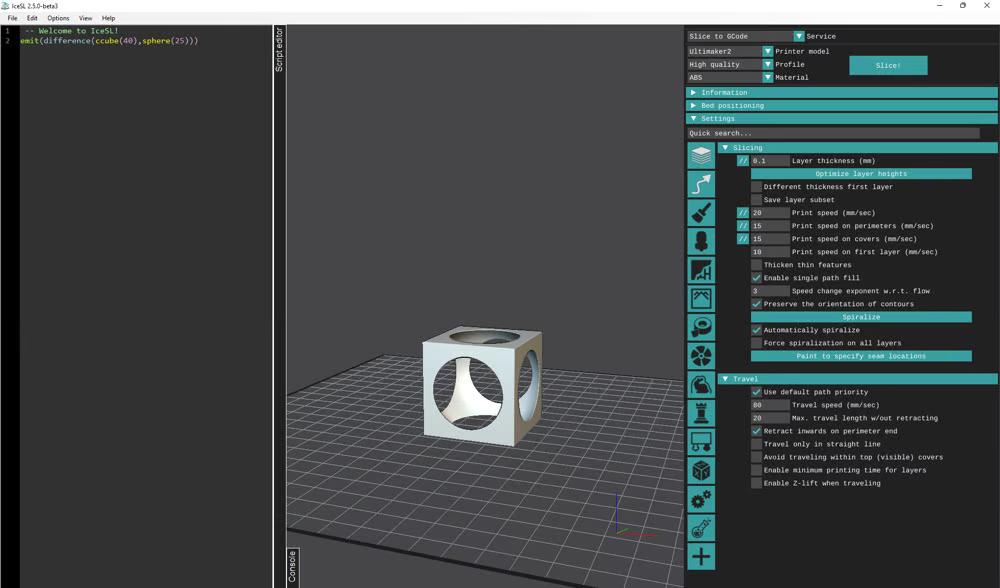Screen dimensions: 1000x588
Task: Open the fan cooling settings icon
Action: click(x=701, y=354)
